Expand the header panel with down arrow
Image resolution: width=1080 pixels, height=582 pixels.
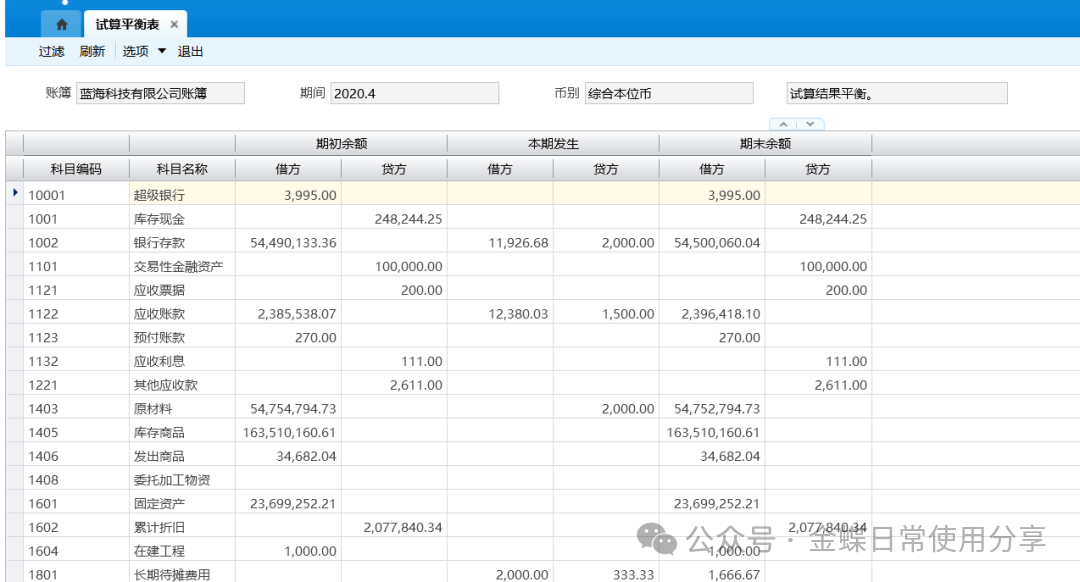[x=809, y=125]
